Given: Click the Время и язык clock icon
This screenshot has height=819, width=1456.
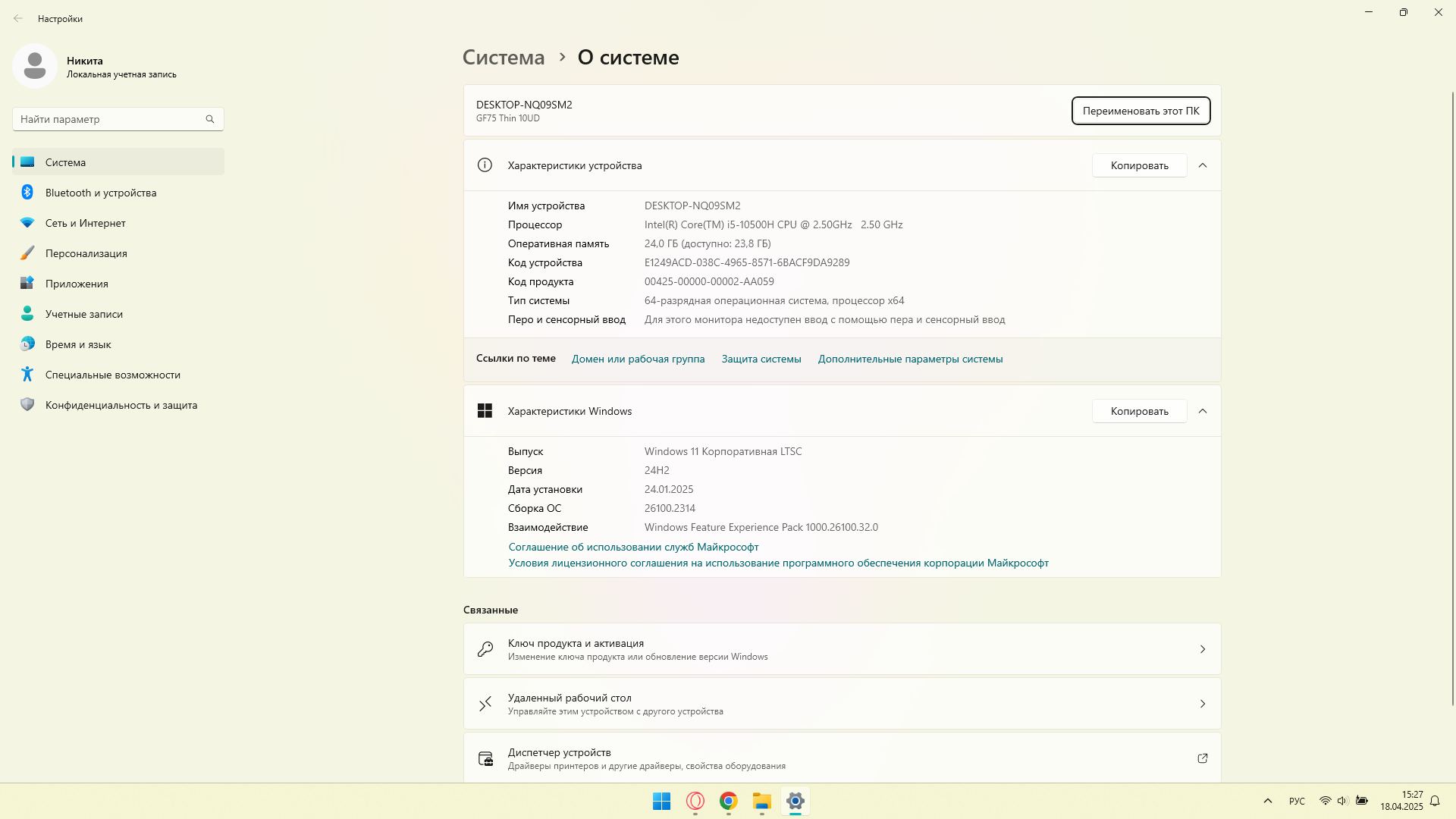Looking at the screenshot, I should point(27,344).
